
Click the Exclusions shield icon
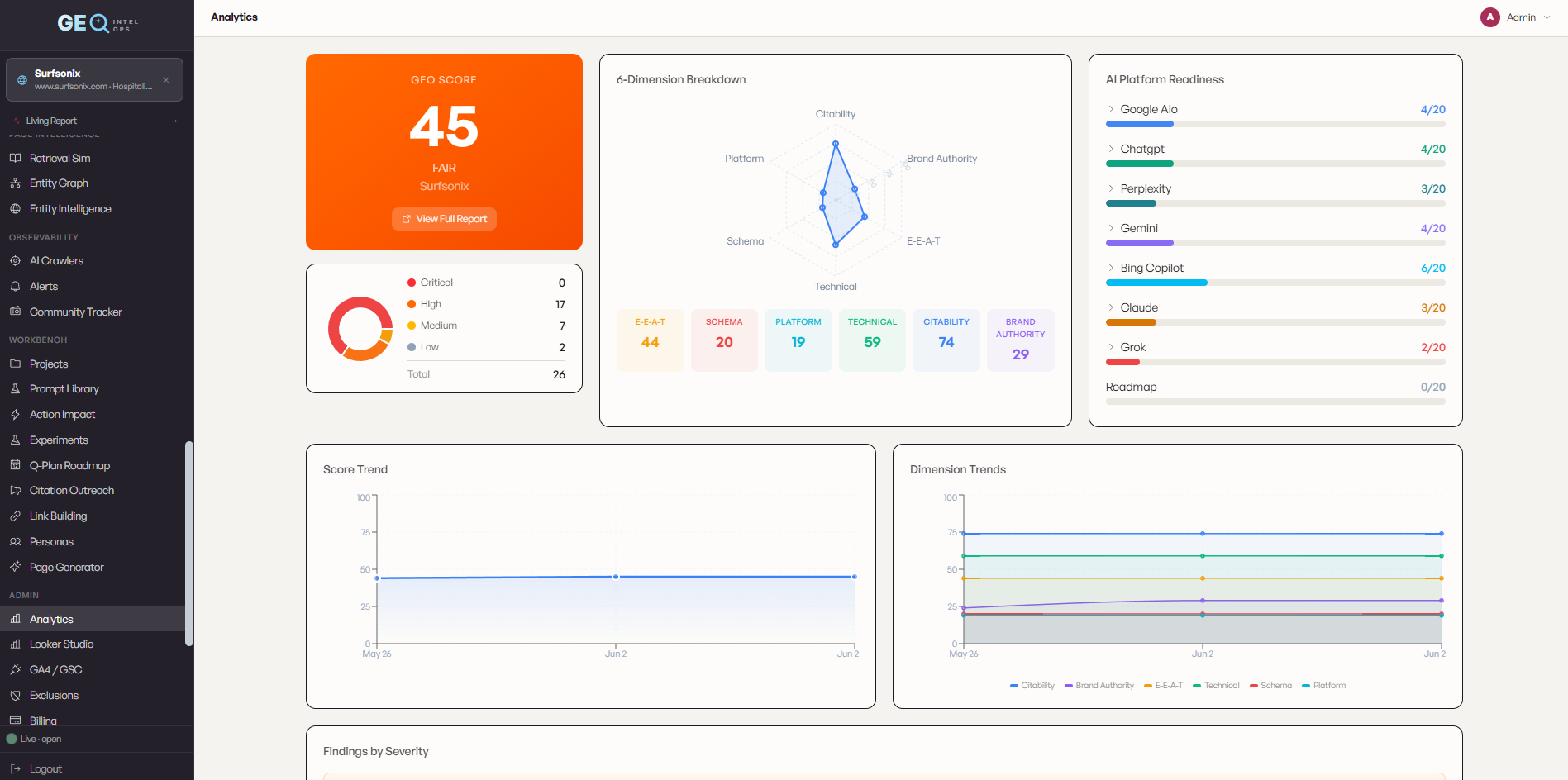coord(15,695)
